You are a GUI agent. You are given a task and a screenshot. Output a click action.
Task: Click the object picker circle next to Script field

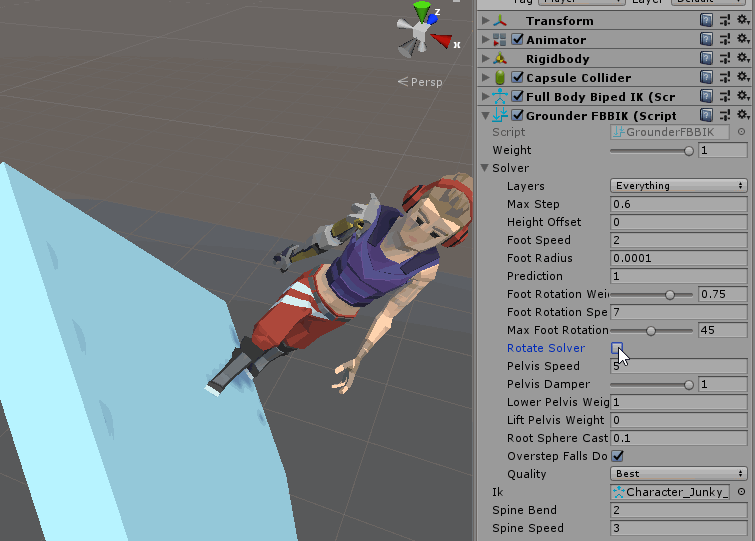[742, 131]
